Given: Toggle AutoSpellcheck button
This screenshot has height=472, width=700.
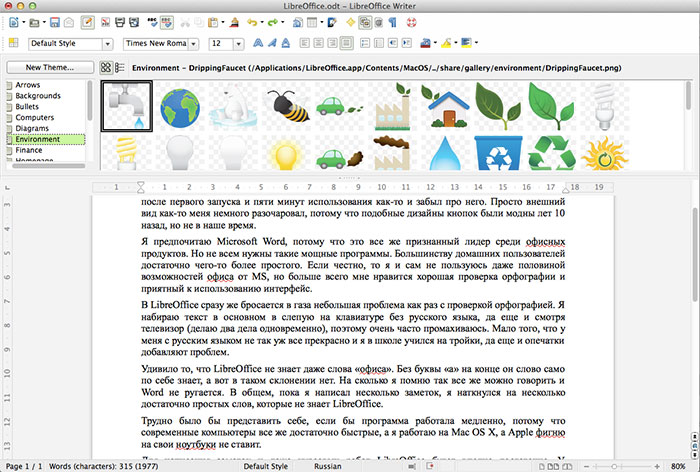Looking at the screenshot, I should (x=167, y=22).
